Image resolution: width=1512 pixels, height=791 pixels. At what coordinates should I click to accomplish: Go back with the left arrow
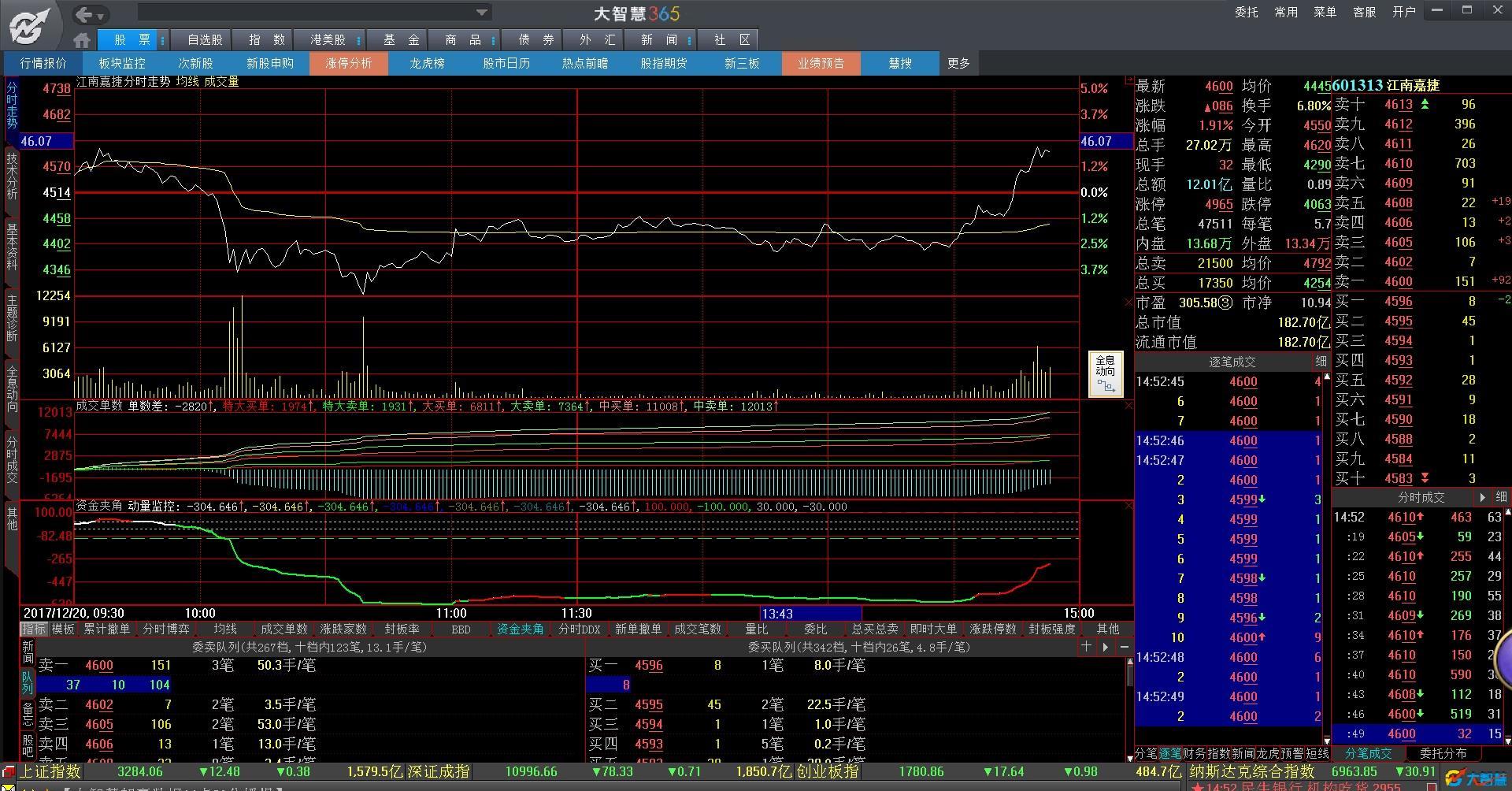83,14
